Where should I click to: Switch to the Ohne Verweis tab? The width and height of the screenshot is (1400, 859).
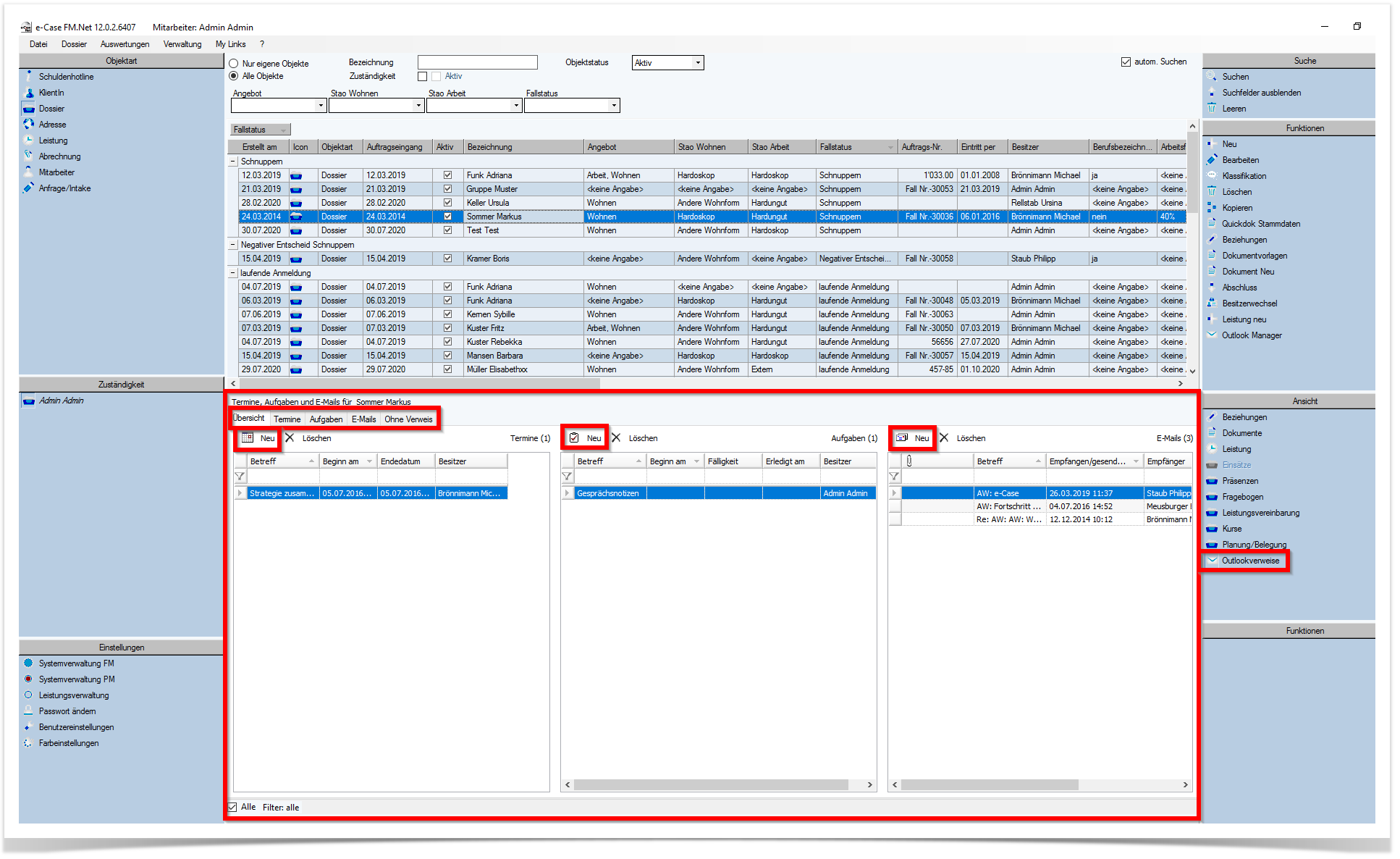[x=408, y=419]
